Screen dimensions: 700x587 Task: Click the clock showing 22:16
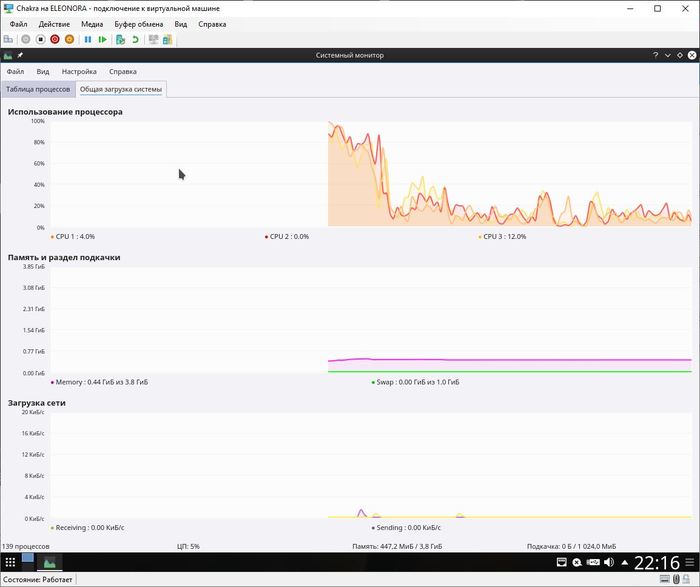tap(656, 563)
